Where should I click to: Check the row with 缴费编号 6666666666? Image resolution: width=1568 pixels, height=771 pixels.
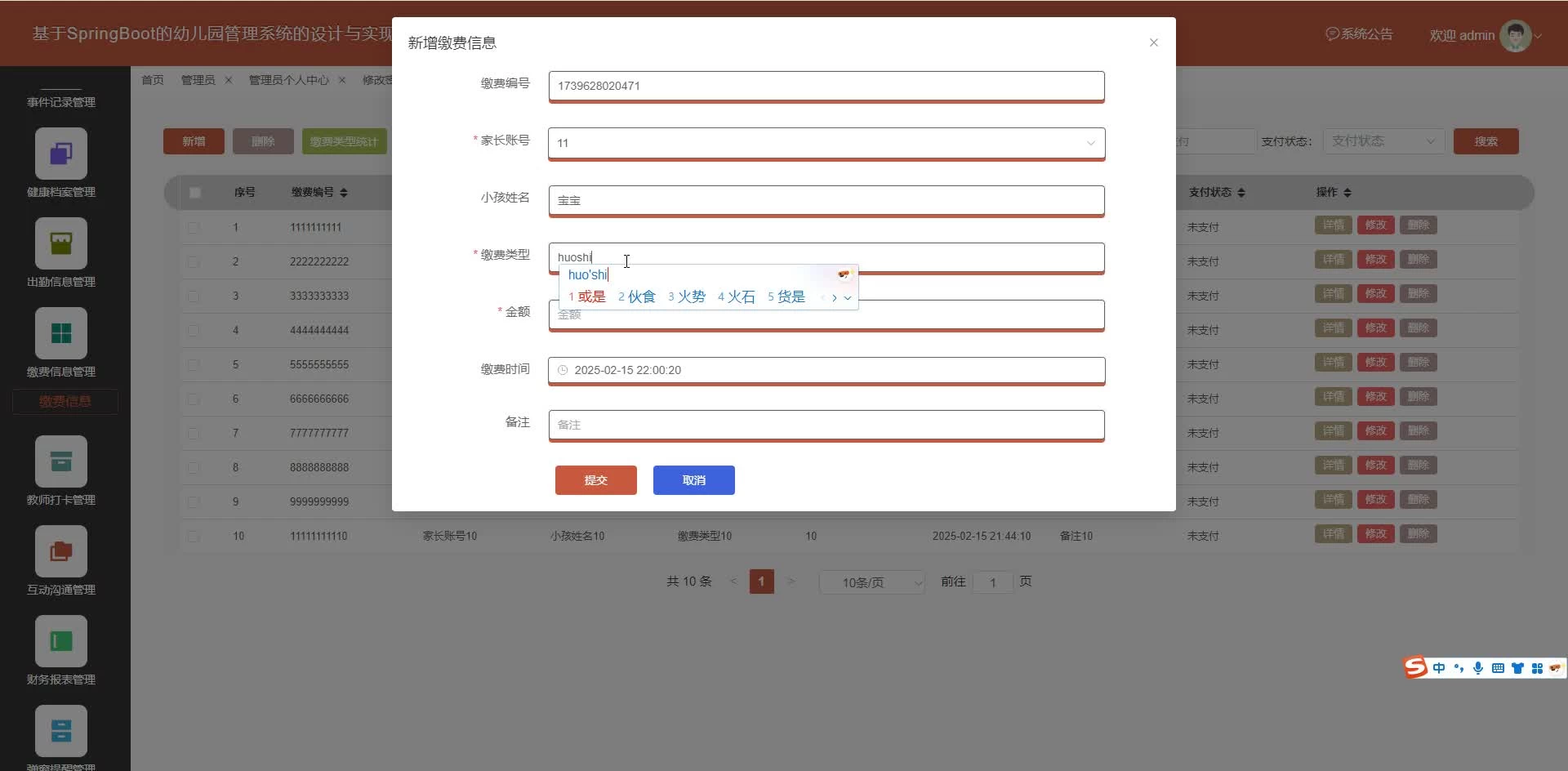pos(194,399)
